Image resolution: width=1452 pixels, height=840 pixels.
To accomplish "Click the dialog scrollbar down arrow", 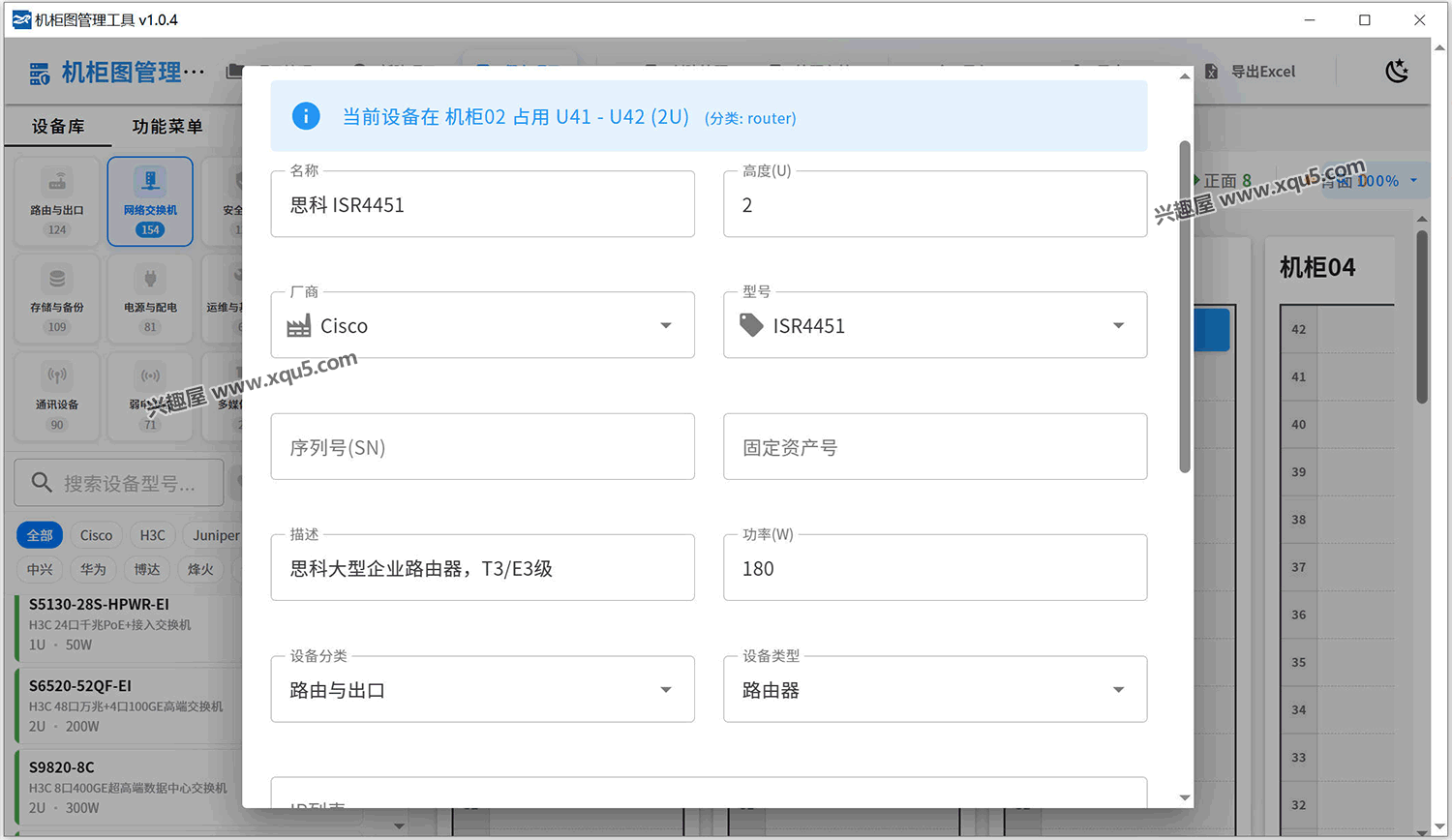I will tap(1185, 797).
